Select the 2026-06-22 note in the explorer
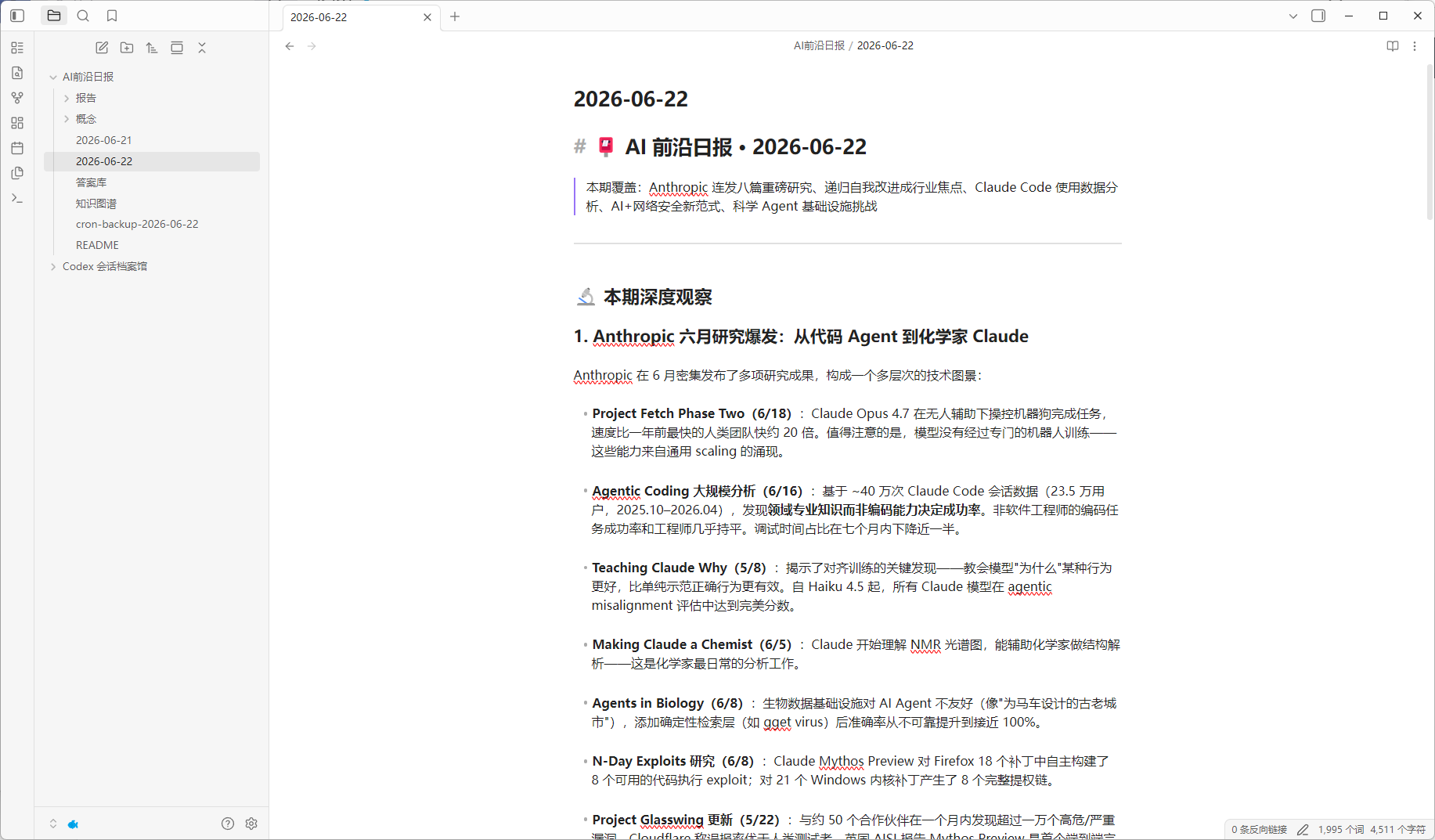Viewport: 1435px width, 840px height. (152, 161)
